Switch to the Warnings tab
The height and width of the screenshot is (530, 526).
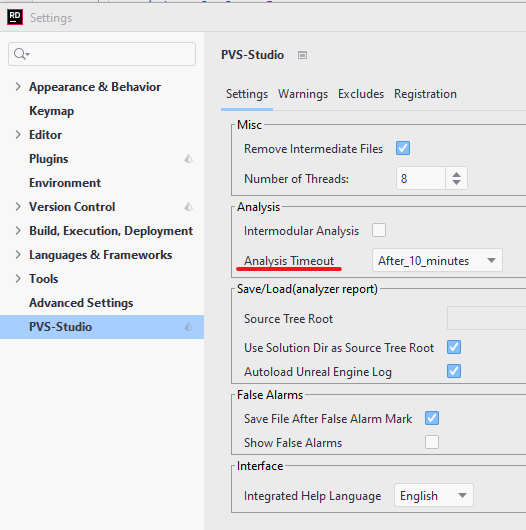[x=303, y=94]
